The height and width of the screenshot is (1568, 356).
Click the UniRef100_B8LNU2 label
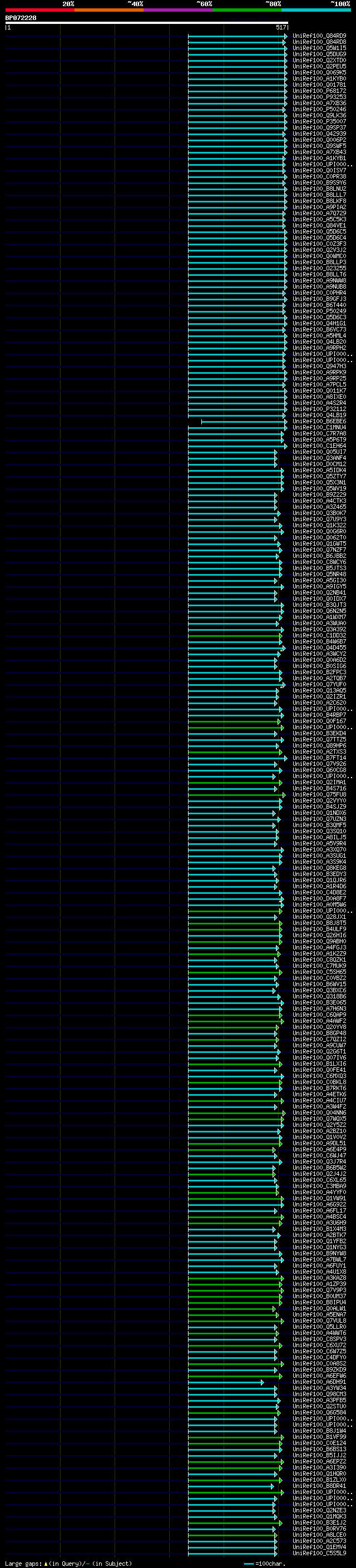[x=319, y=189]
